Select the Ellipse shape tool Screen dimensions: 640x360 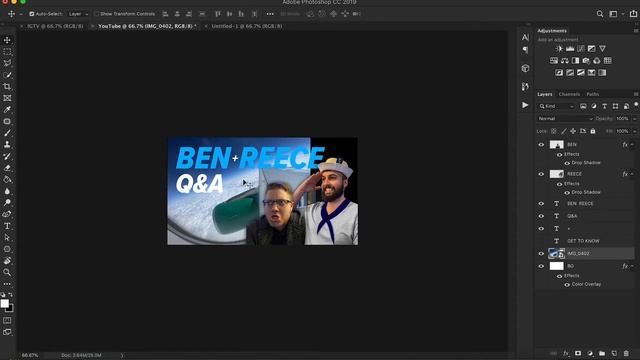[7, 249]
